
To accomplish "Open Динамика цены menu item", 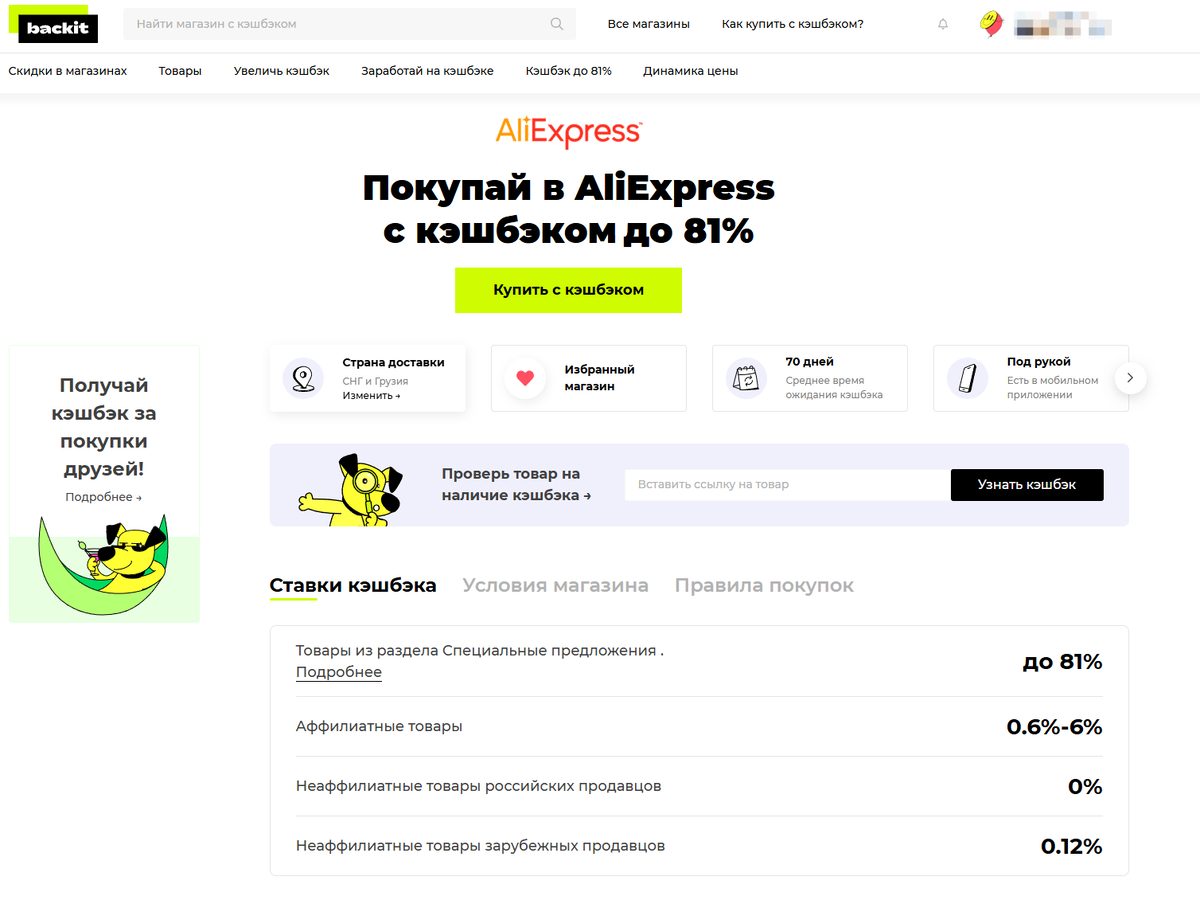I will [x=691, y=71].
